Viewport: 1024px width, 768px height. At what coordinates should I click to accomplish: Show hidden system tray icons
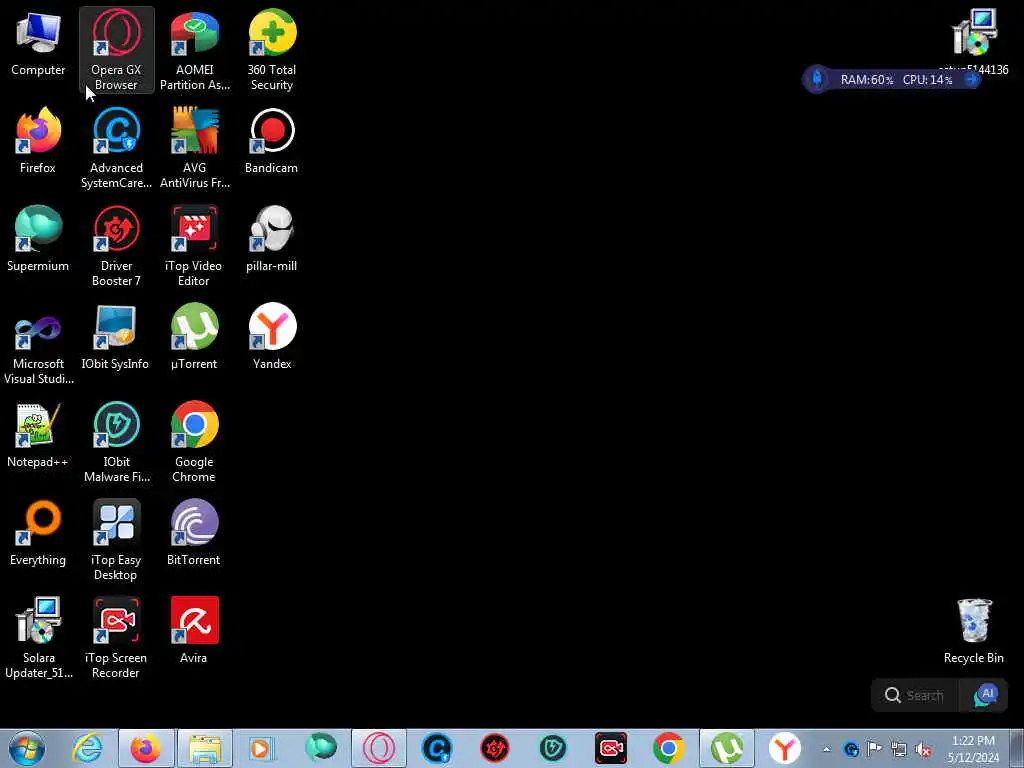[x=826, y=750]
